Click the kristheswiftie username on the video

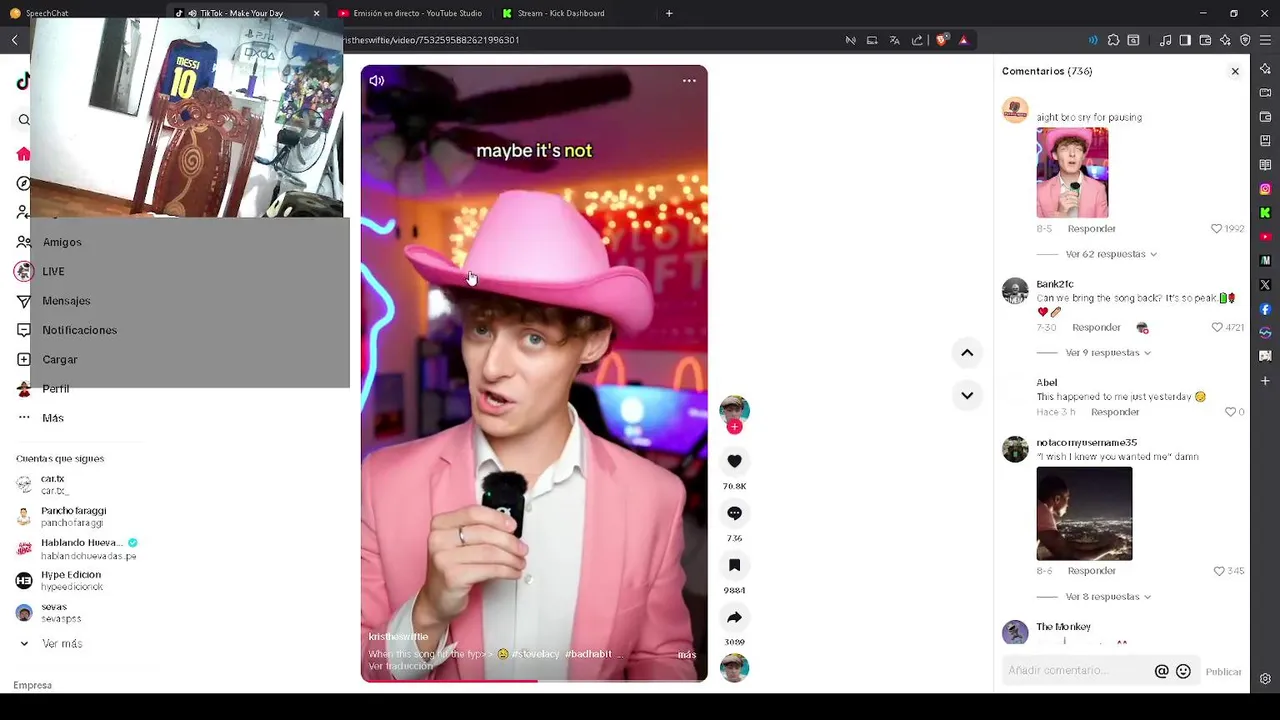(x=398, y=637)
